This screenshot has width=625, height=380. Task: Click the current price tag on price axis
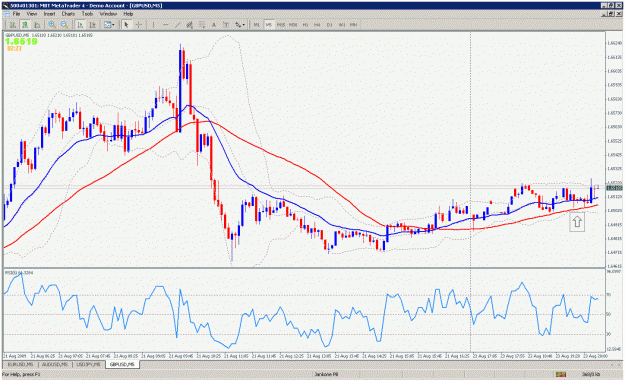pos(614,188)
